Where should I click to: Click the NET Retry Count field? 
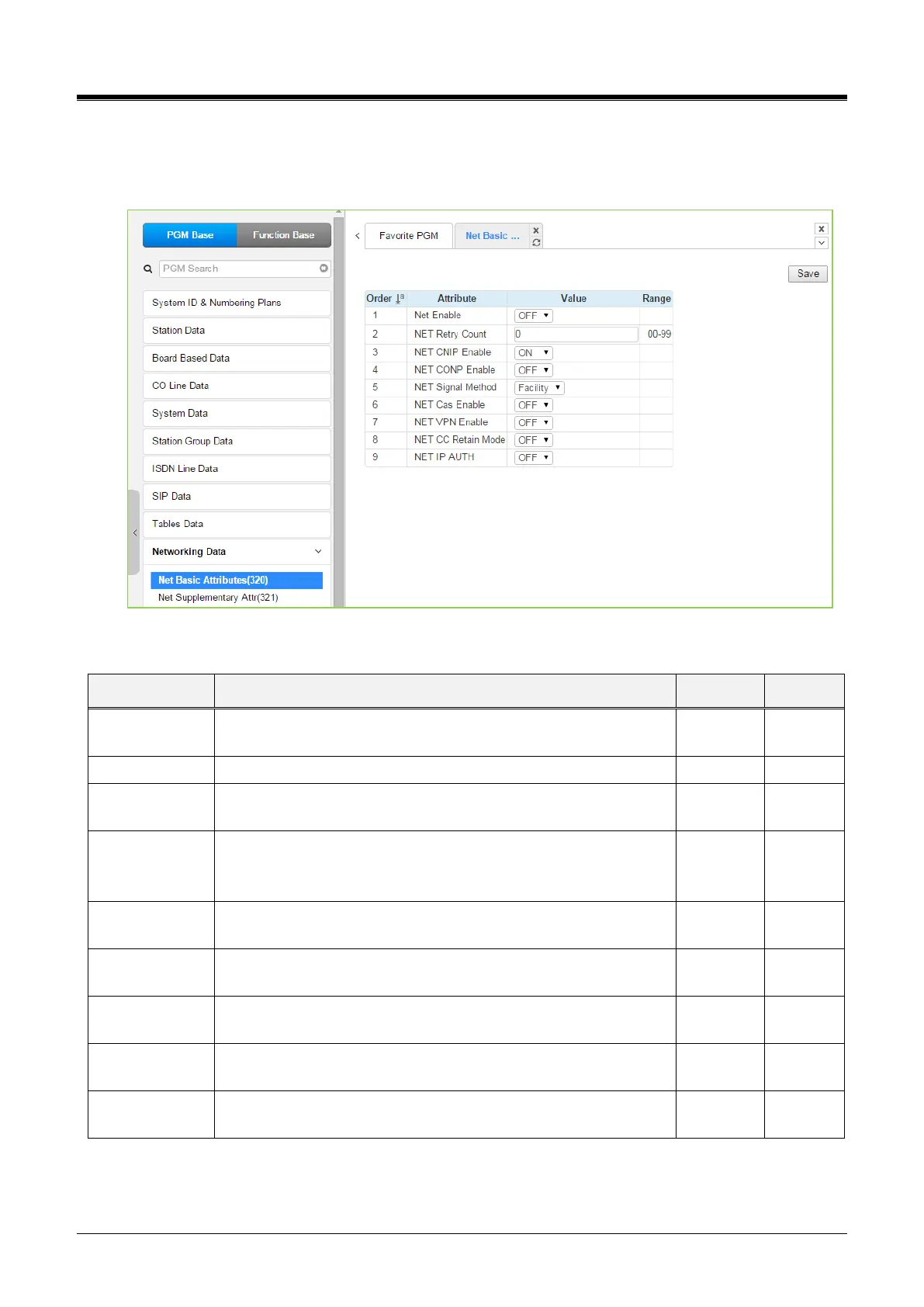(576, 335)
